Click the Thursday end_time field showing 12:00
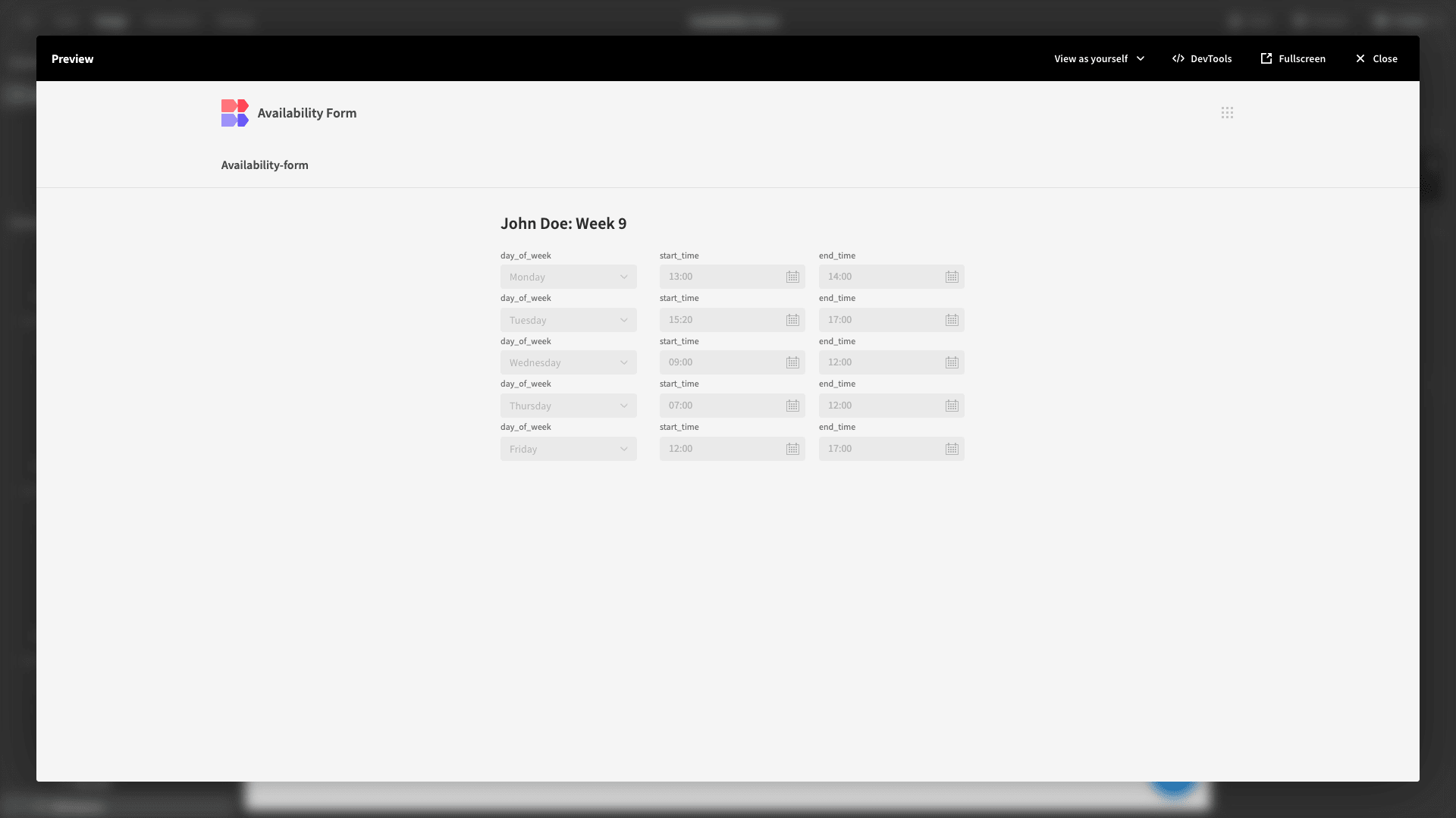The width and height of the screenshot is (1456, 818). click(891, 406)
